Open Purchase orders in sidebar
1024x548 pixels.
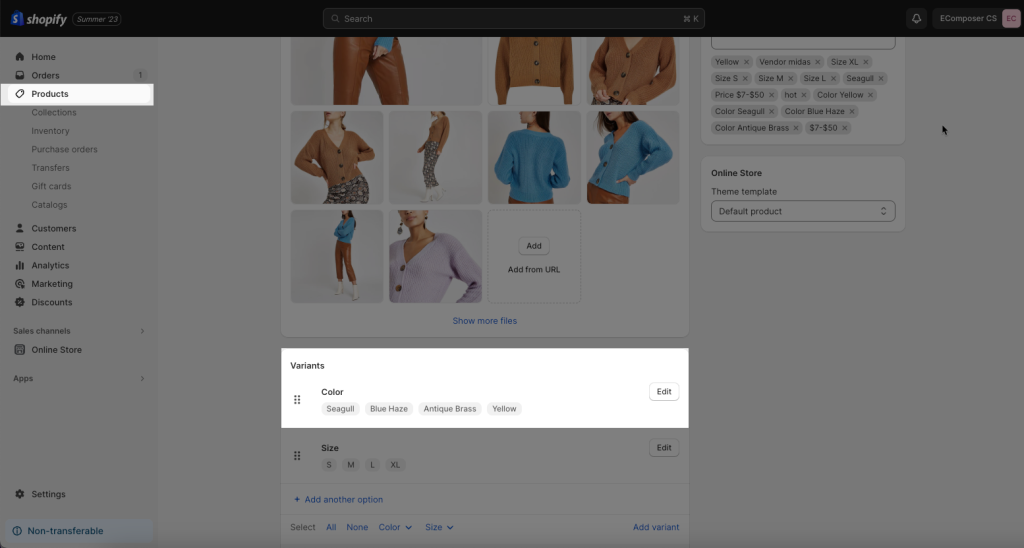(64, 149)
